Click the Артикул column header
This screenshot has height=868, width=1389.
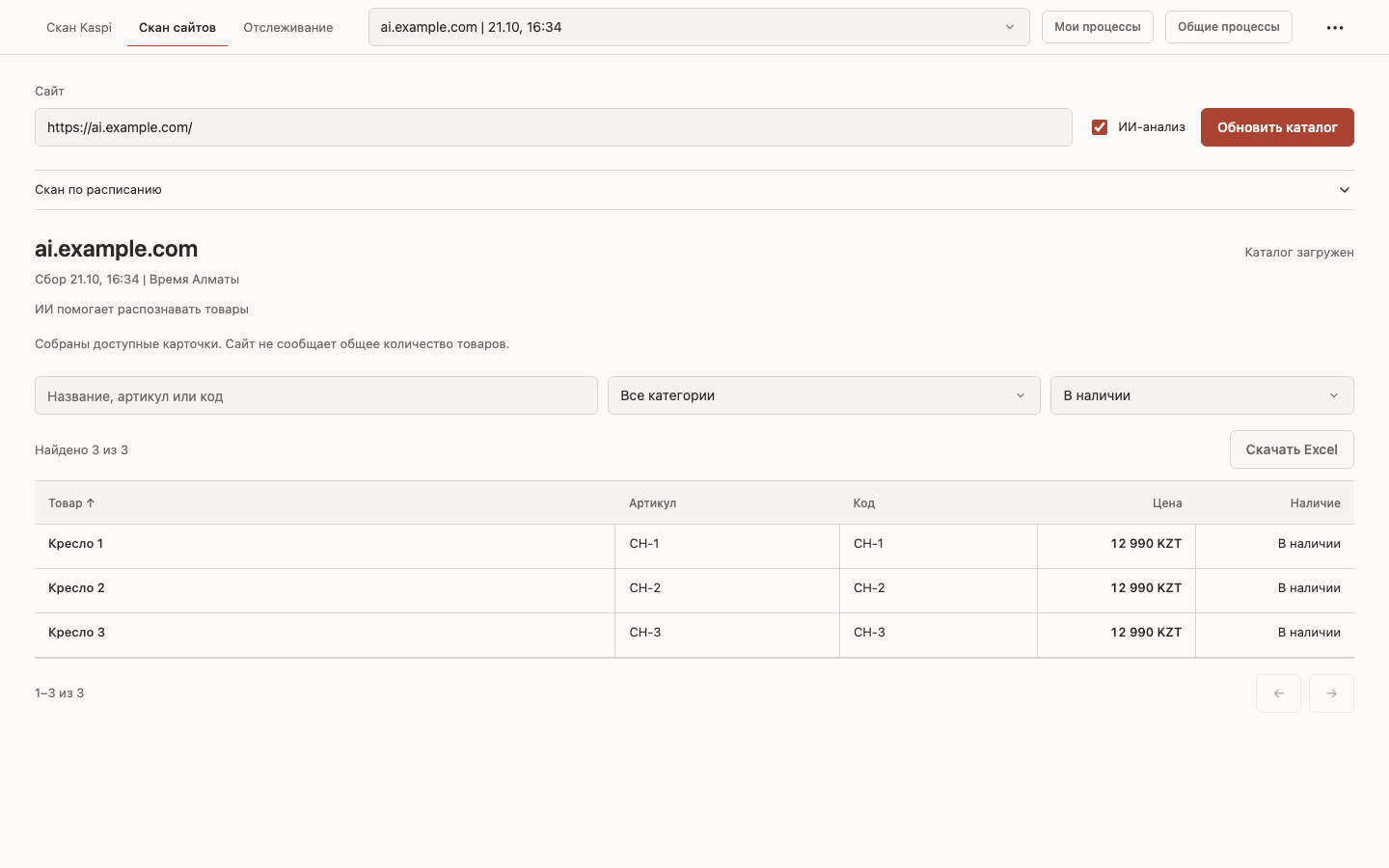point(653,503)
